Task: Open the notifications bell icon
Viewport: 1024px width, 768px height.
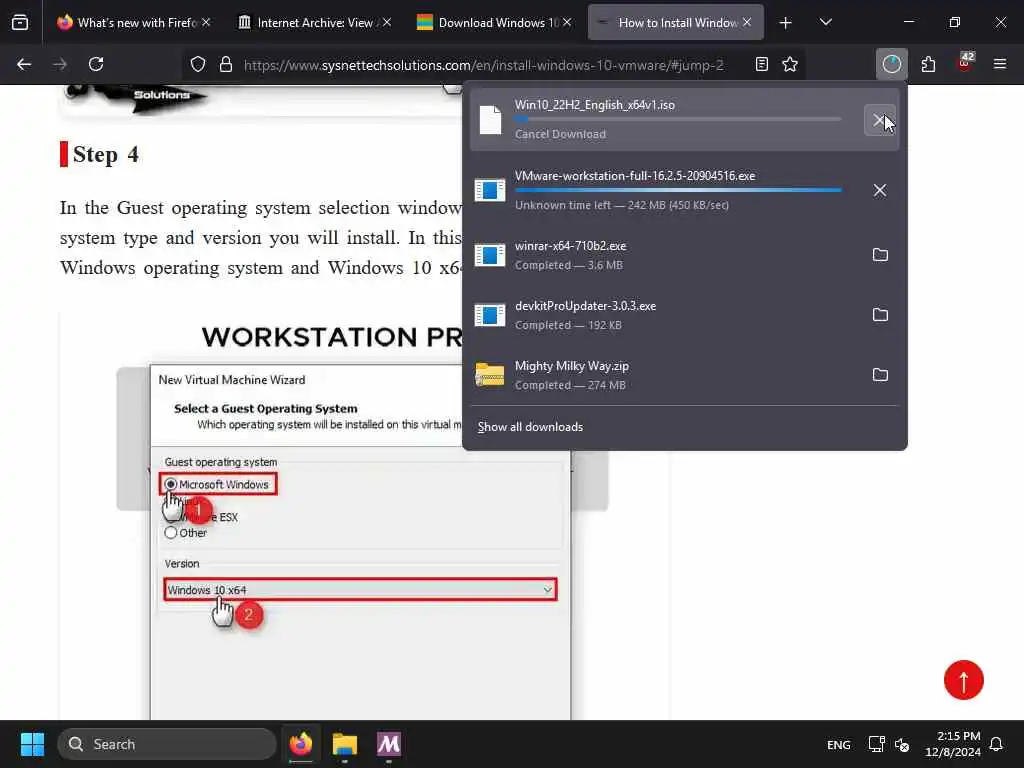Action: (996, 744)
